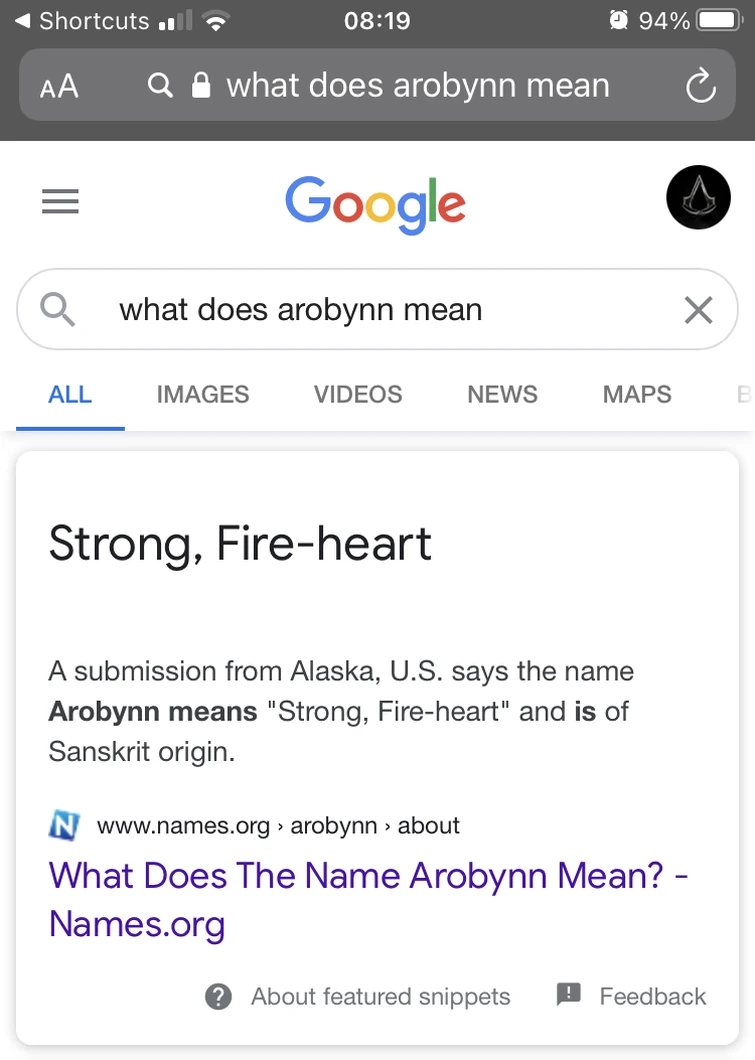The image size is (755, 1060).
Task: Send Feedback on the featured snippet
Action: click(652, 996)
